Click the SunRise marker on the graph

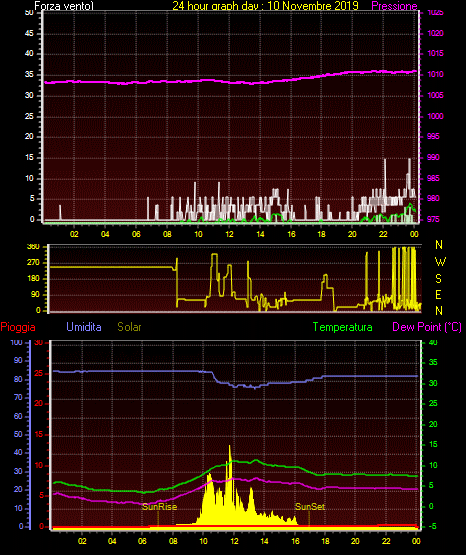coord(159,507)
